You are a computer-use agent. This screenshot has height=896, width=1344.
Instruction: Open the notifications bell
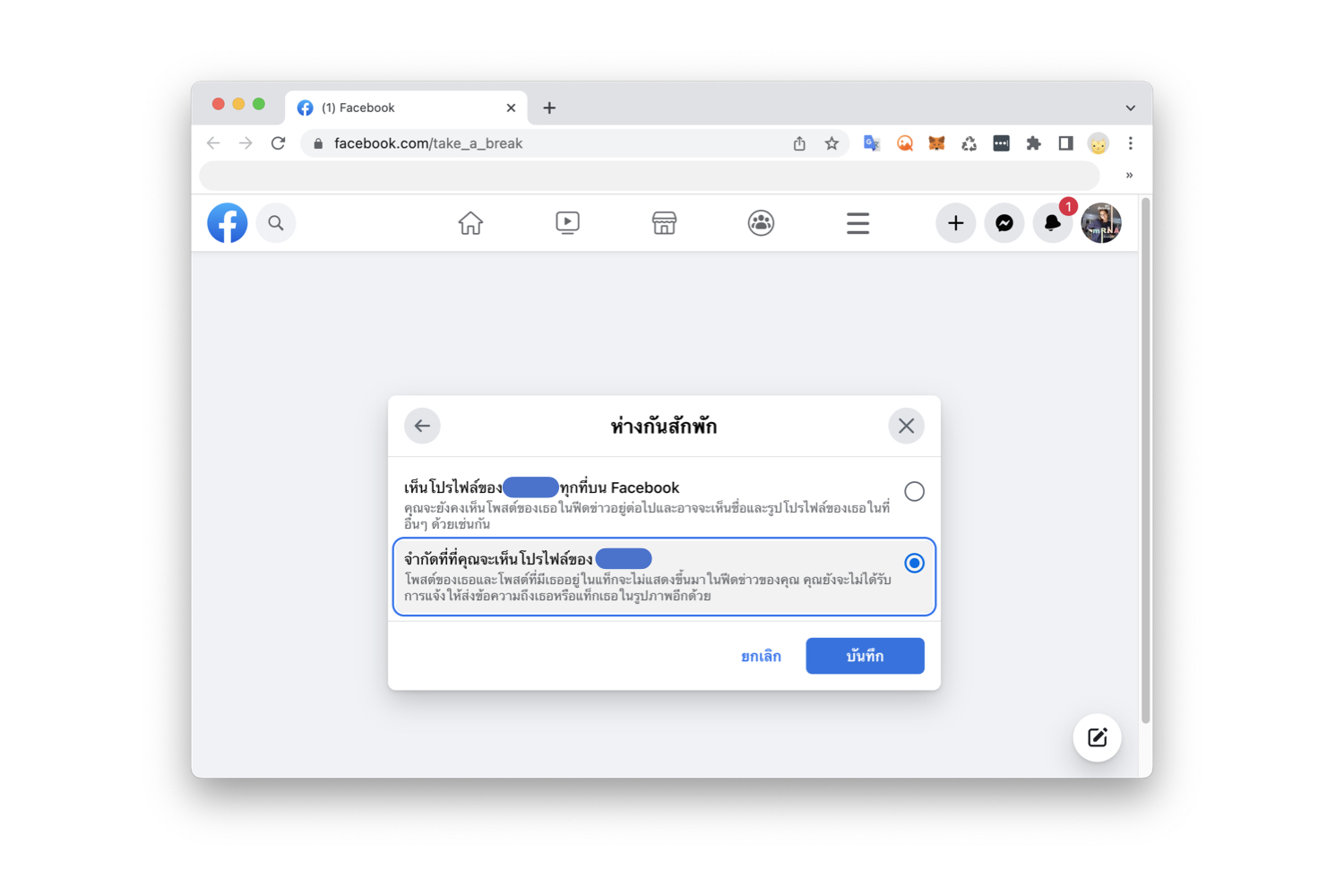tap(1053, 223)
